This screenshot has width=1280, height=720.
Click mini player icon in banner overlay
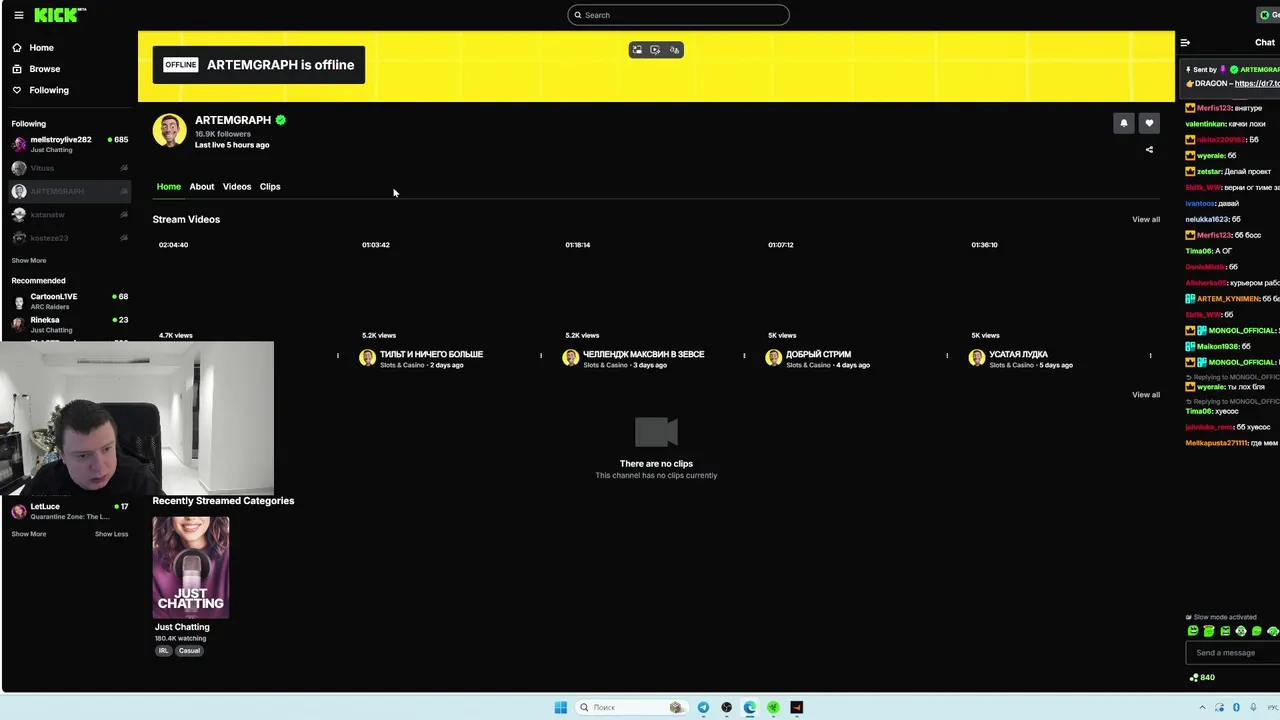[637, 50]
